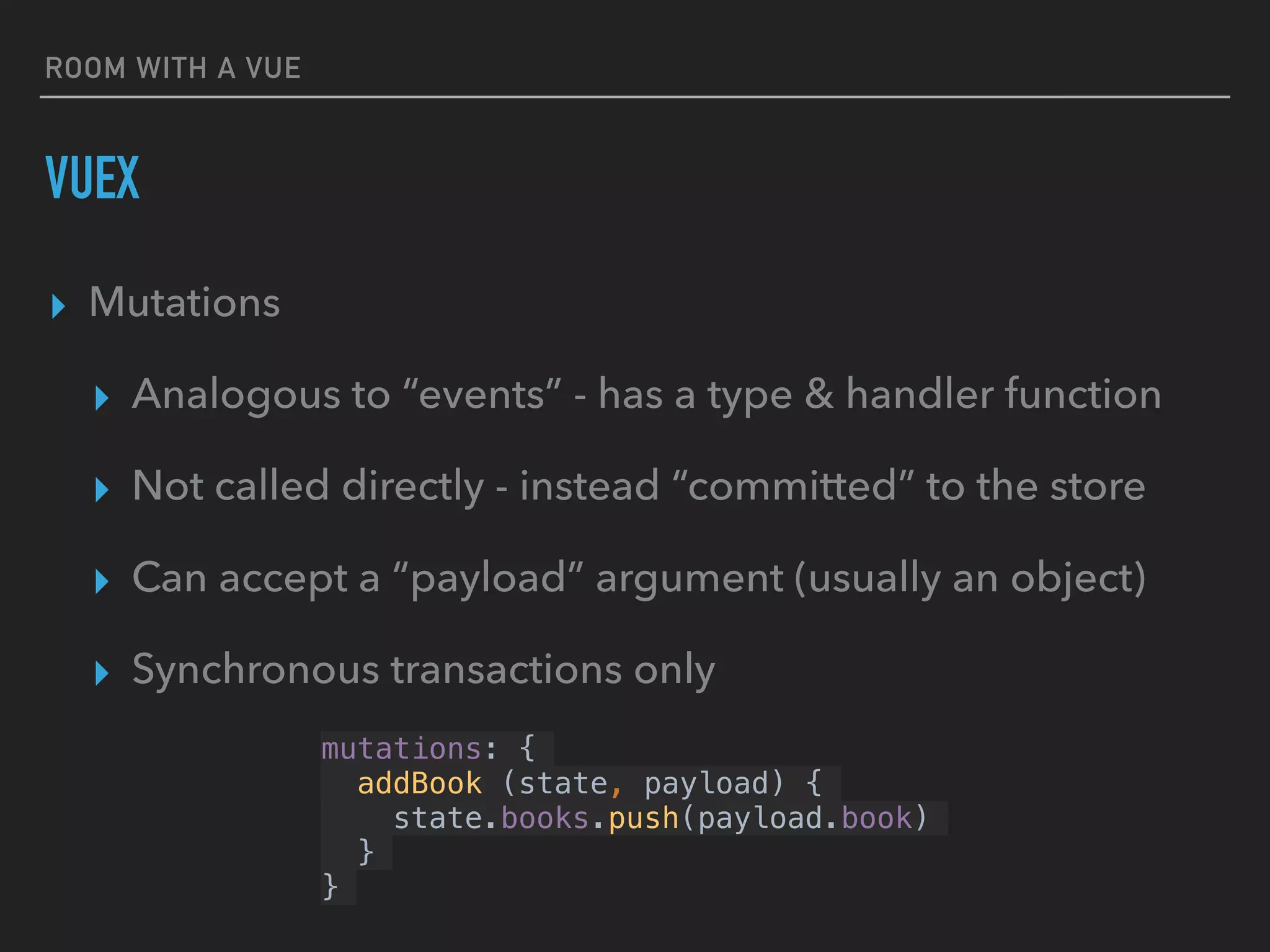Click the arrow bullet before Analogous to events
The width and height of the screenshot is (1270, 952).
[x=102, y=398]
